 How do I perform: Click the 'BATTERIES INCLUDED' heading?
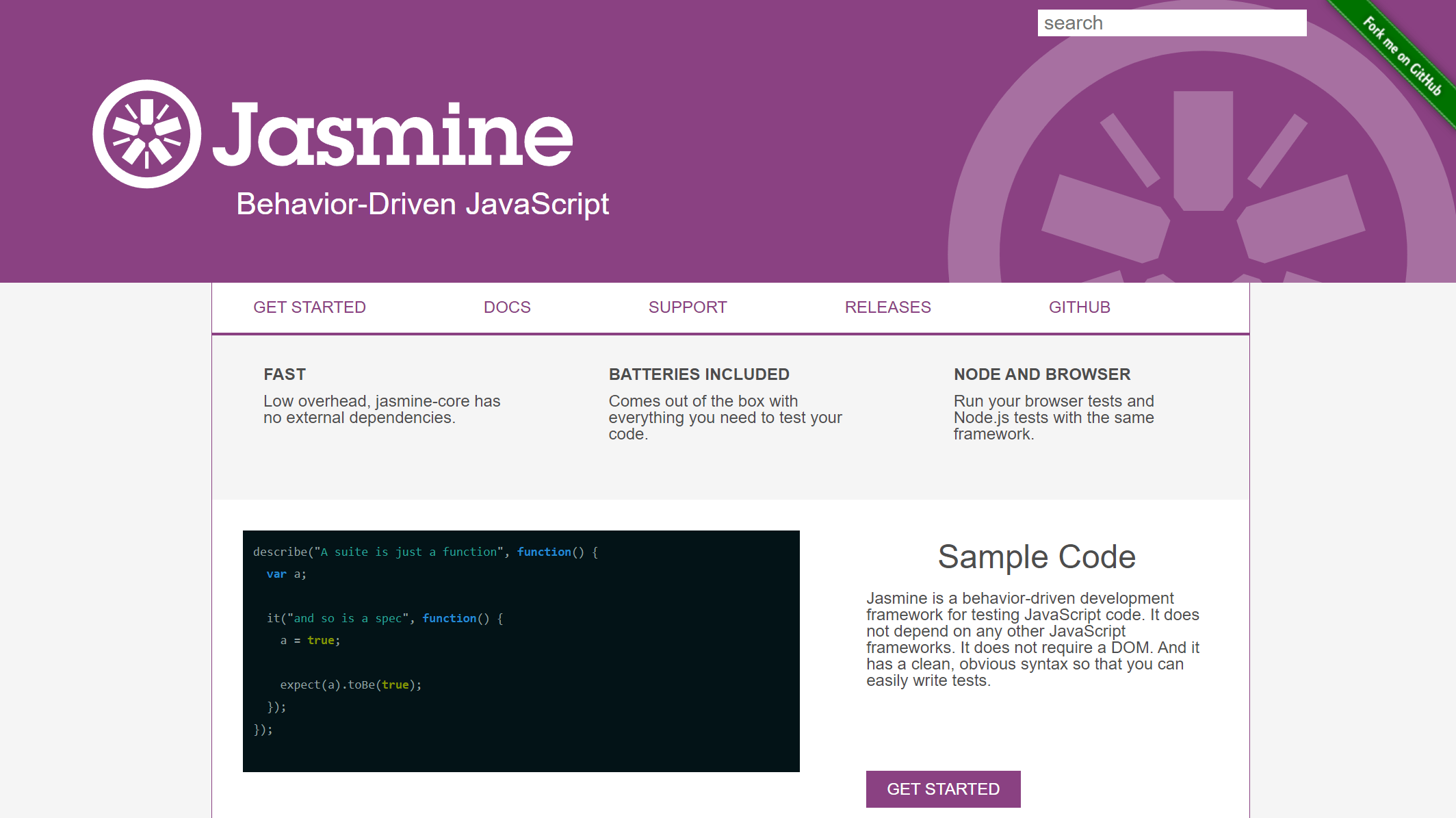coord(699,374)
